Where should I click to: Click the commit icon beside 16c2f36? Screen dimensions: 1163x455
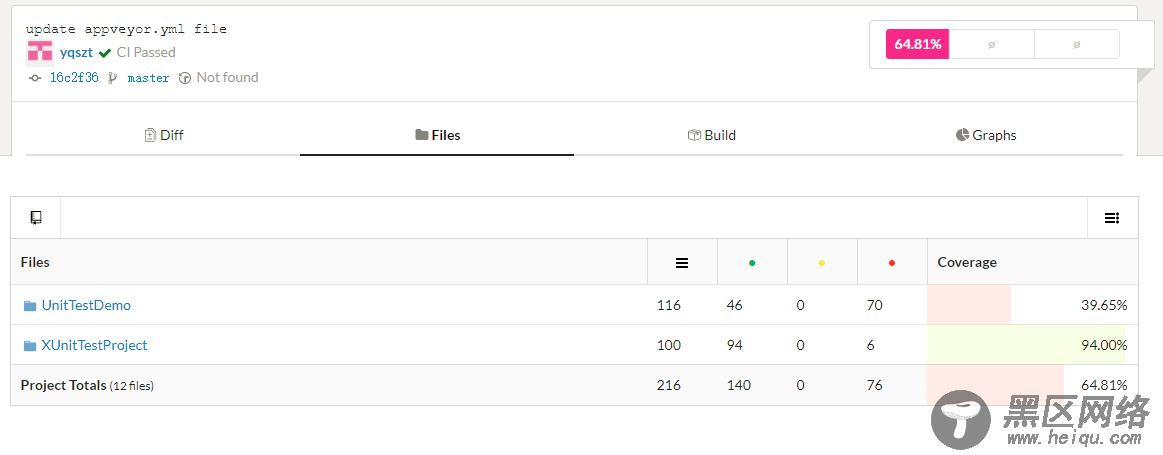coord(34,77)
